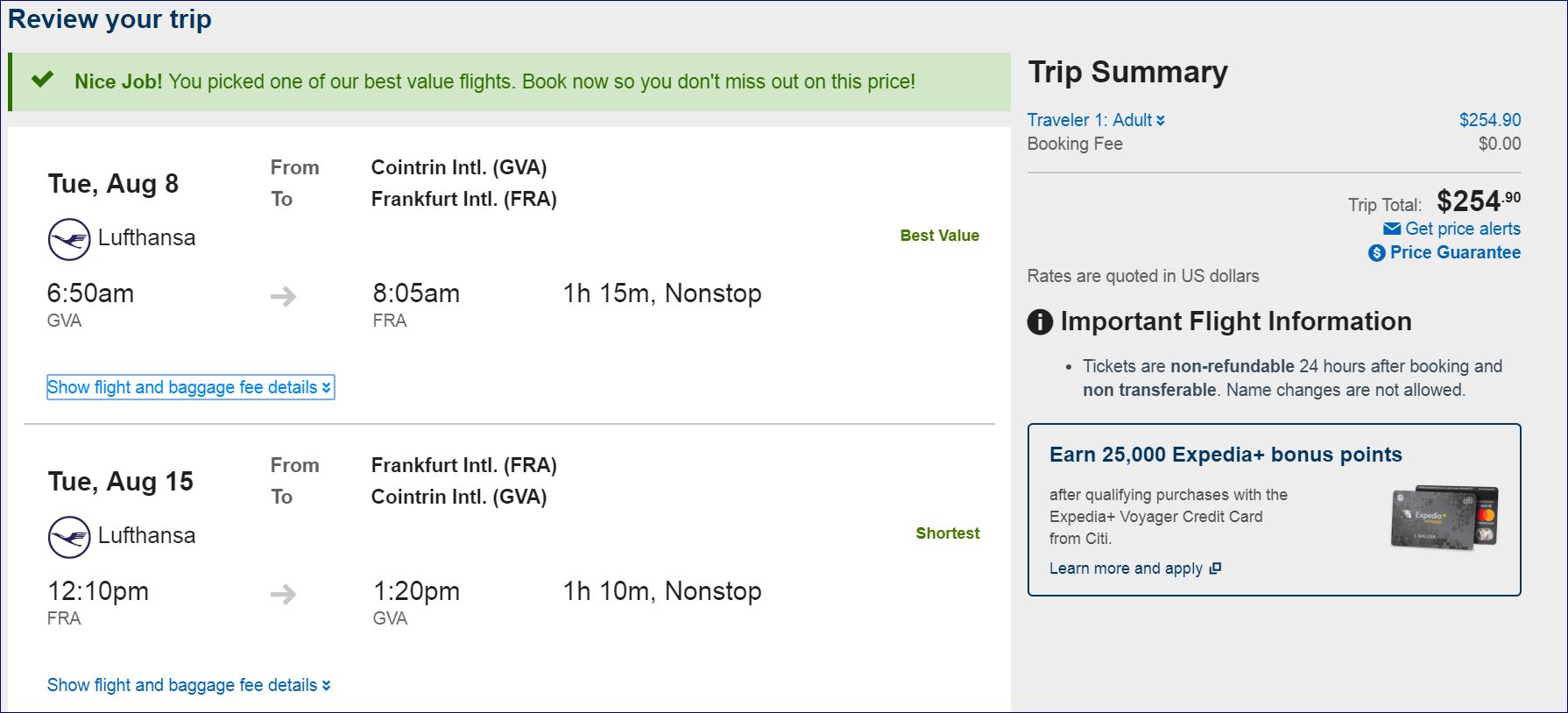Image resolution: width=1568 pixels, height=713 pixels.
Task: Click the green checkmark icon in banner
Action: [x=42, y=81]
